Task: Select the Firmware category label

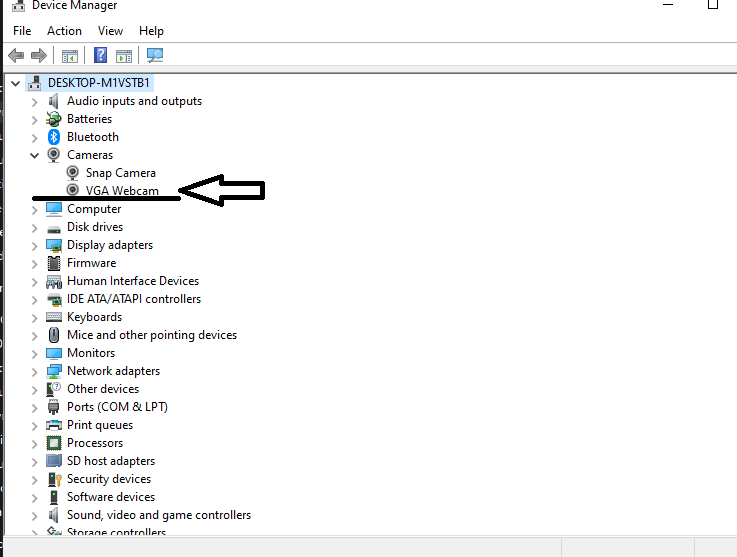Action: coord(92,263)
